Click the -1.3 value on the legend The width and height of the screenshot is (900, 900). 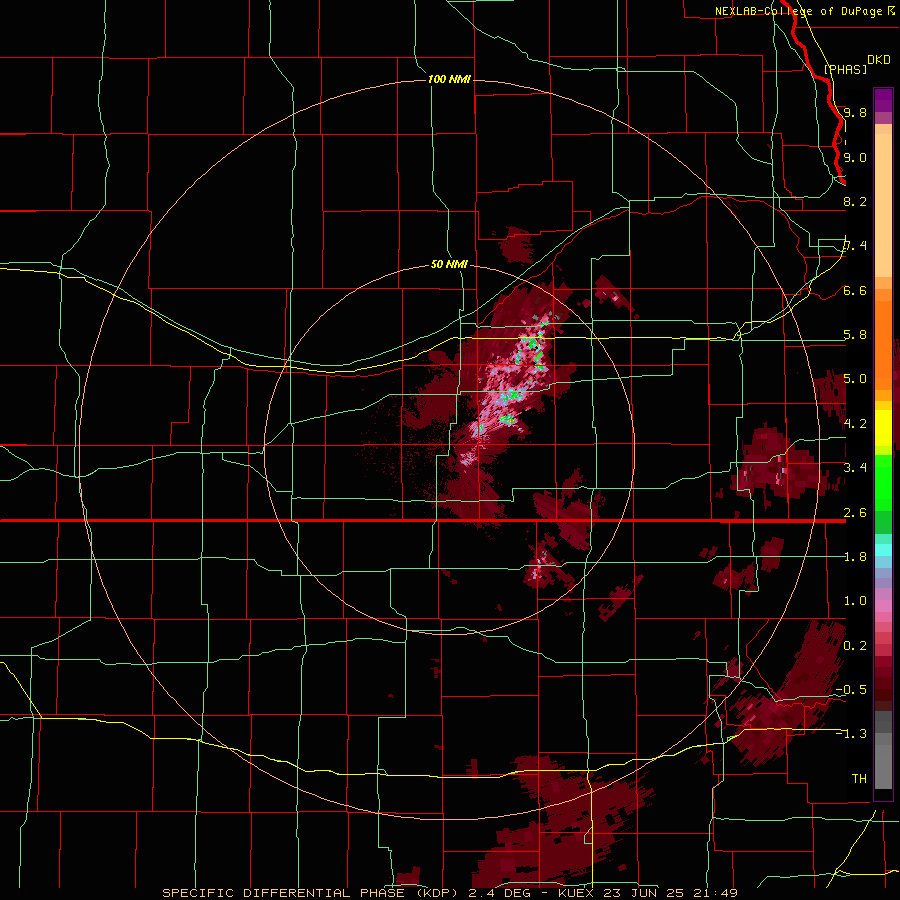pyautogui.click(x=851, y=734)
